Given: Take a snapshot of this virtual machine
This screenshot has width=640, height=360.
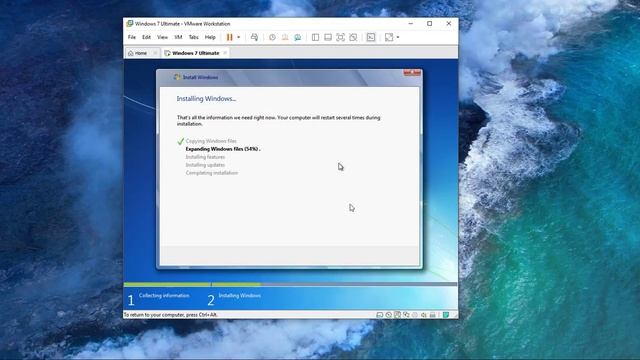Looking at the screenshot, I should point(272,37).
